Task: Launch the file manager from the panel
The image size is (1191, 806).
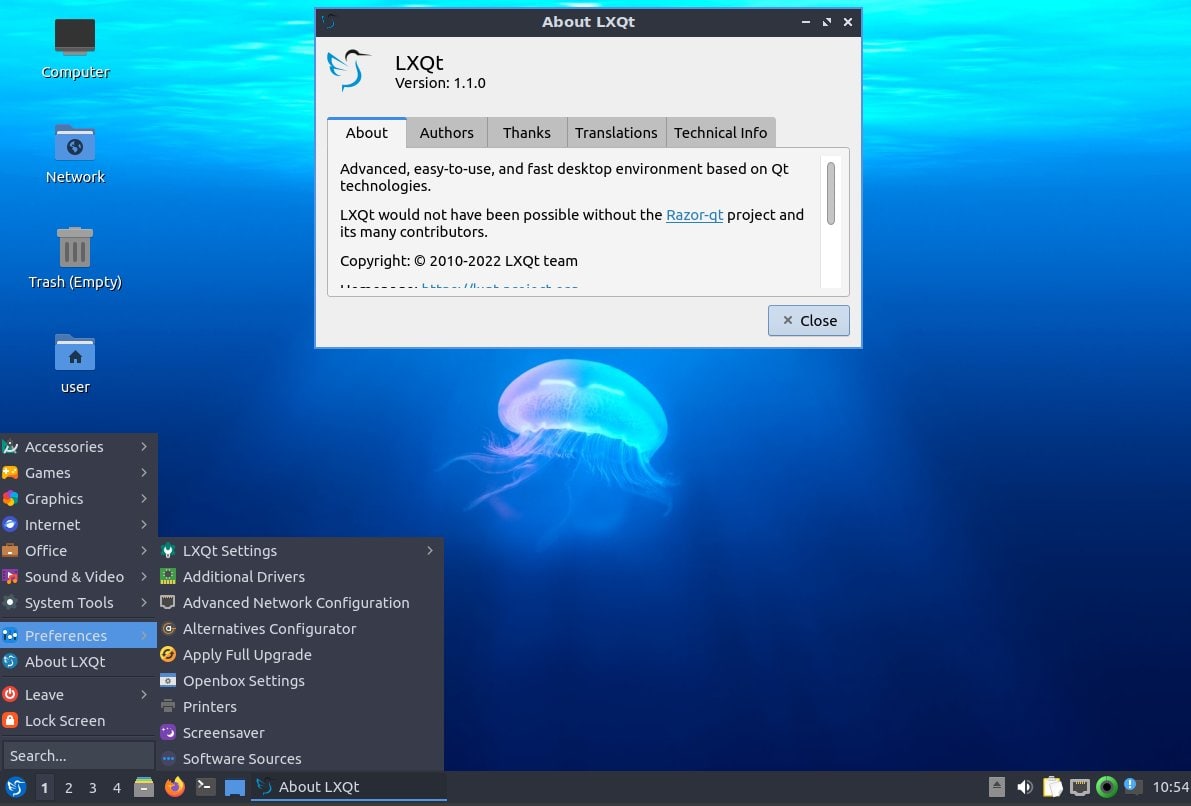Action: pos(144,787)
